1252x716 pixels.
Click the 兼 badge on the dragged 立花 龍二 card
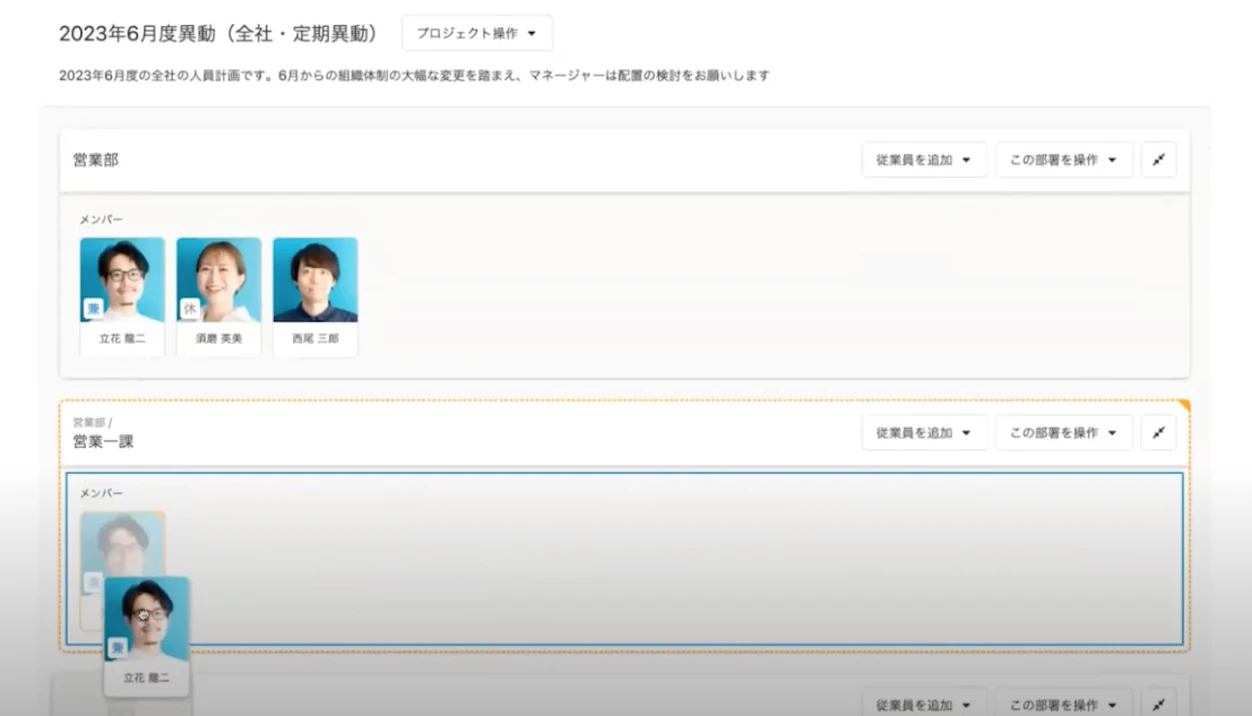[118, 648]
